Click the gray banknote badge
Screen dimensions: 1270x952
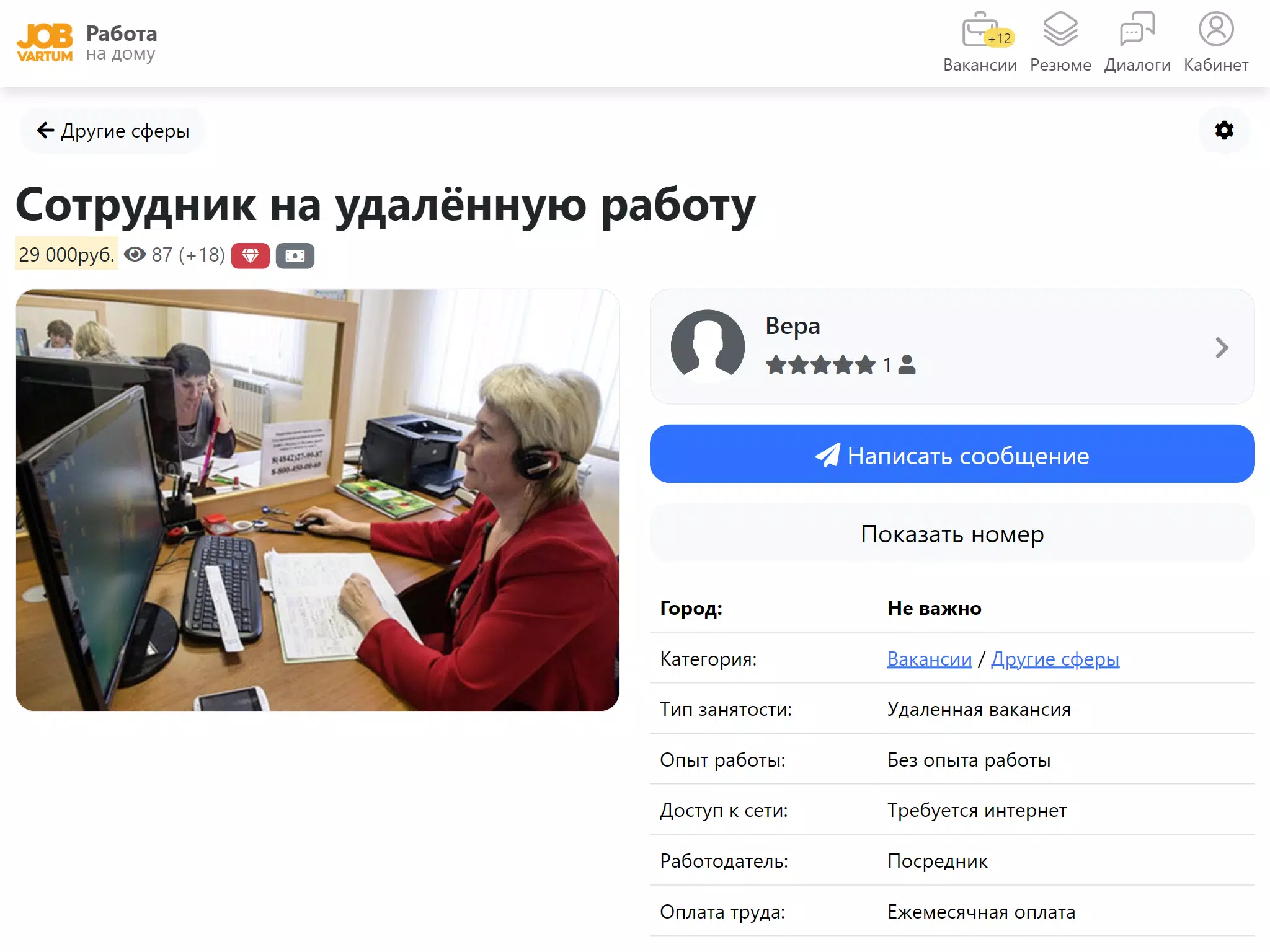coord(295,255)
